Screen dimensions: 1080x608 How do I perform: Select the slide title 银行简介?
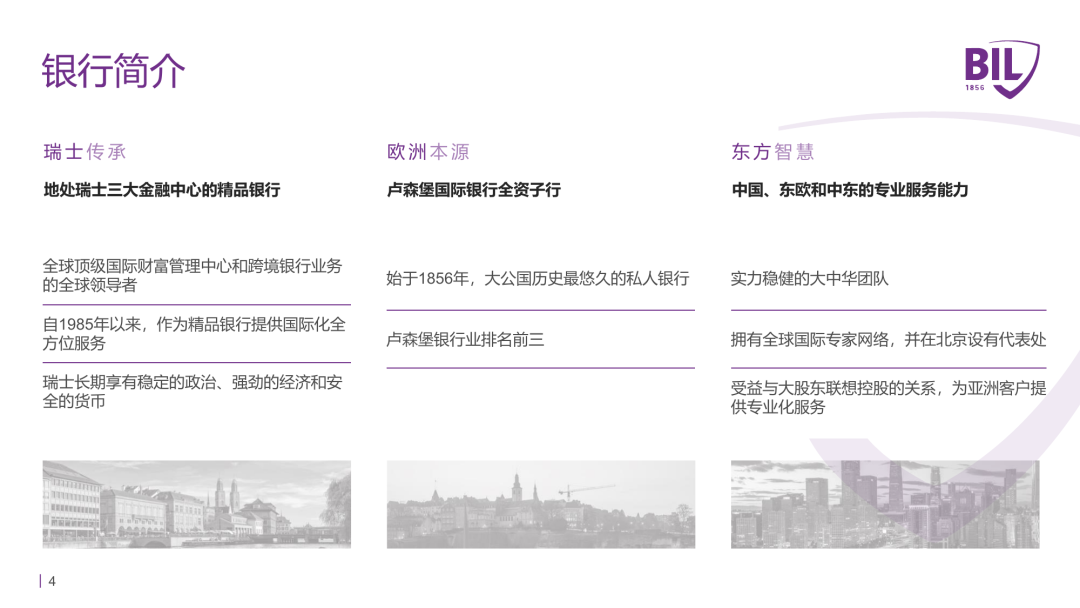click(113, 72)
